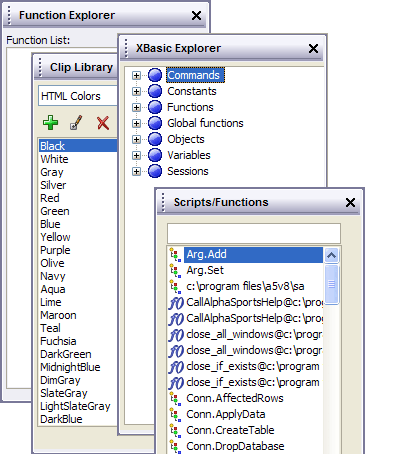Select Conn.CreateTable in Scripts/Functions list
Viewport: 408px width, 454px height.
pyautogui.click(x=230, y=430)
